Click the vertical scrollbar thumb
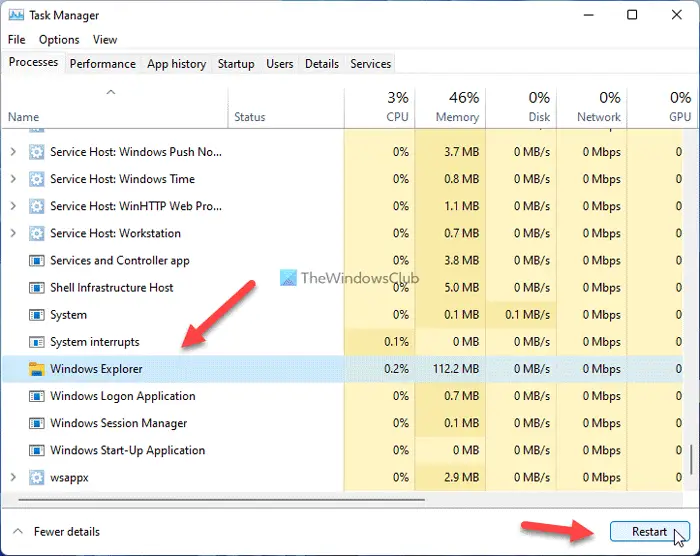 [x=691, y=460]
